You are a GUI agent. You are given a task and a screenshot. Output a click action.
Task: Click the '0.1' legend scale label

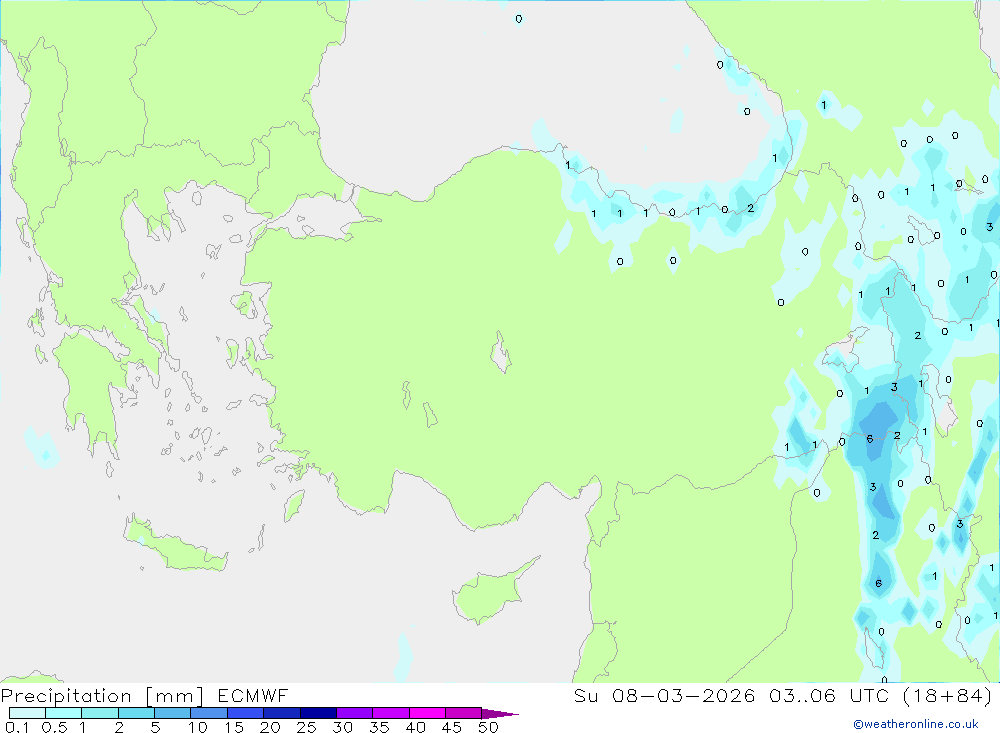(x=17, y=727)
